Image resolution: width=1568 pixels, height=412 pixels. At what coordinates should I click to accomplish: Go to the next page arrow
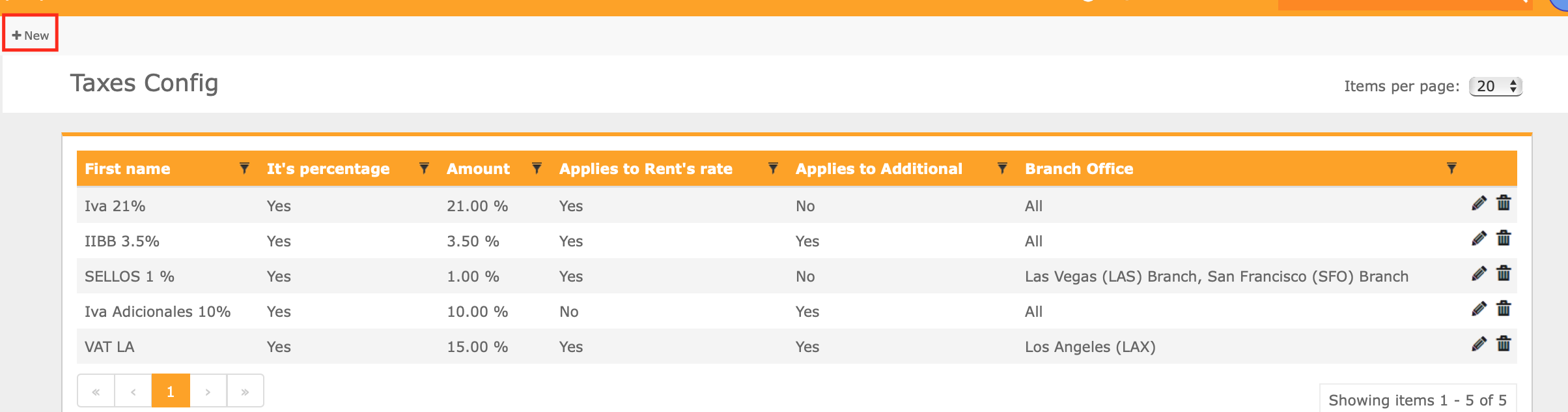208,391
